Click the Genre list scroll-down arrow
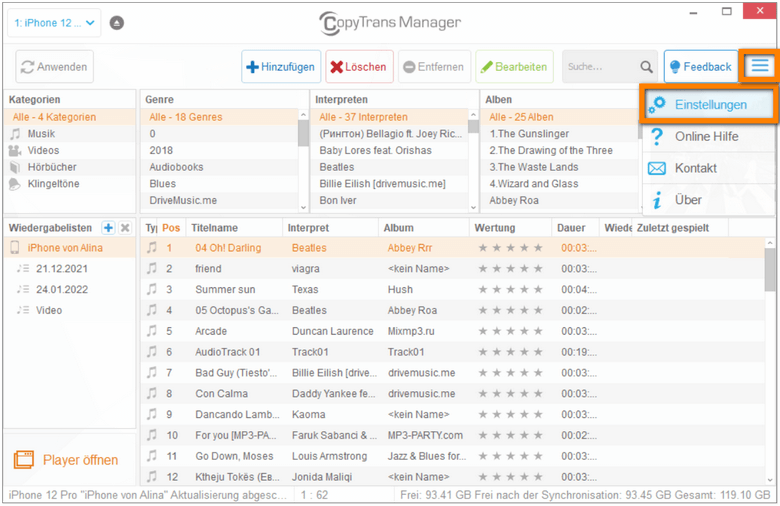 [303, 207]
